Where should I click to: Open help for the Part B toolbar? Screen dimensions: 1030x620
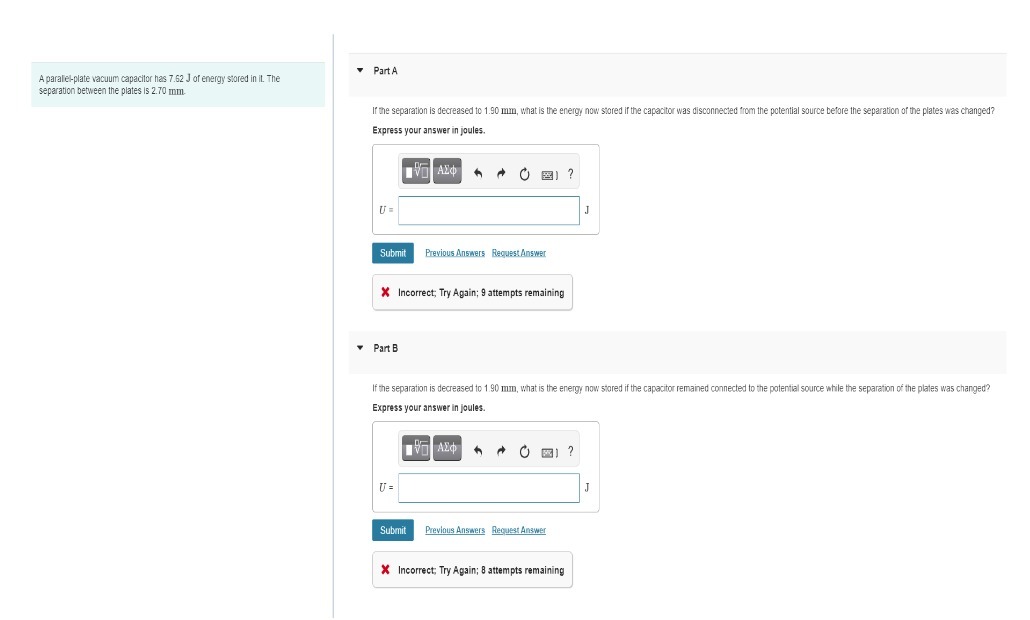tap(570, 451)
